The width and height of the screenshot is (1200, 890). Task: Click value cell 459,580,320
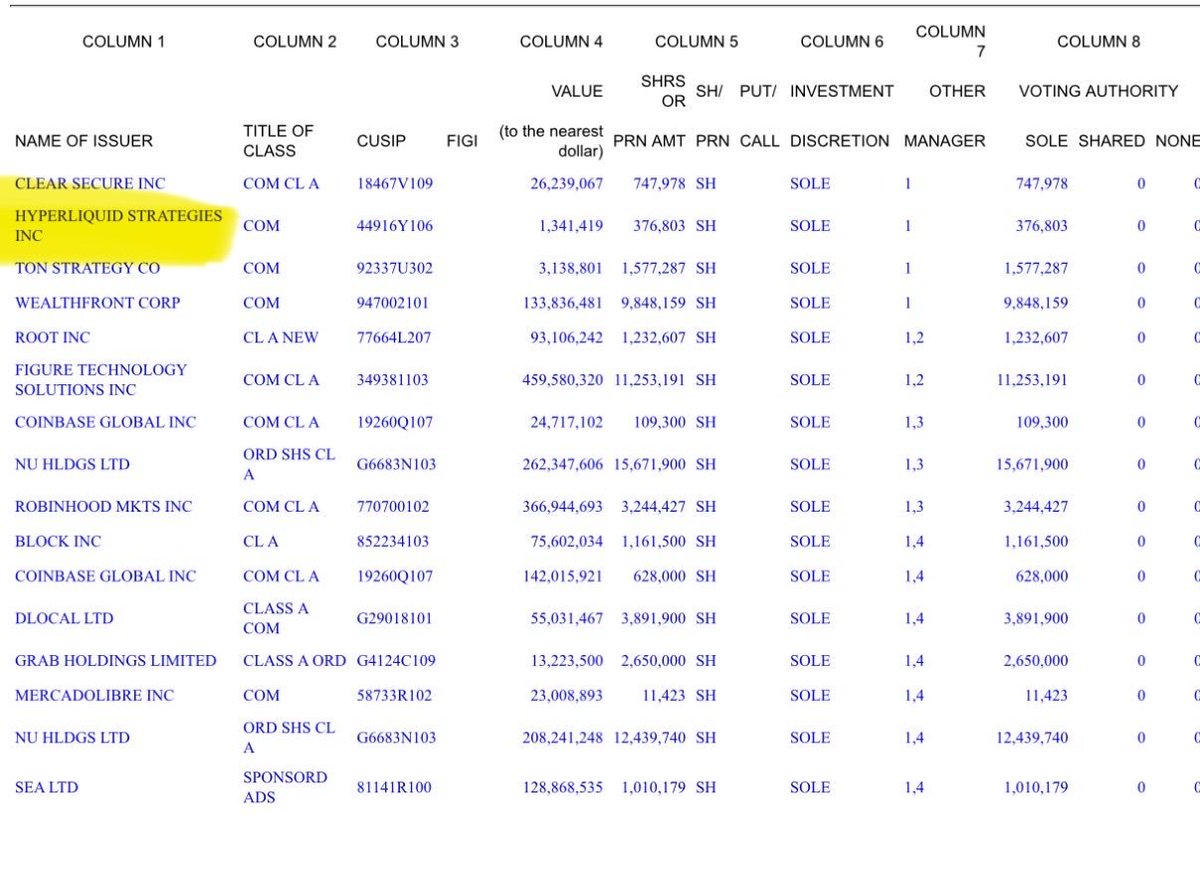[x=563, y=380]
